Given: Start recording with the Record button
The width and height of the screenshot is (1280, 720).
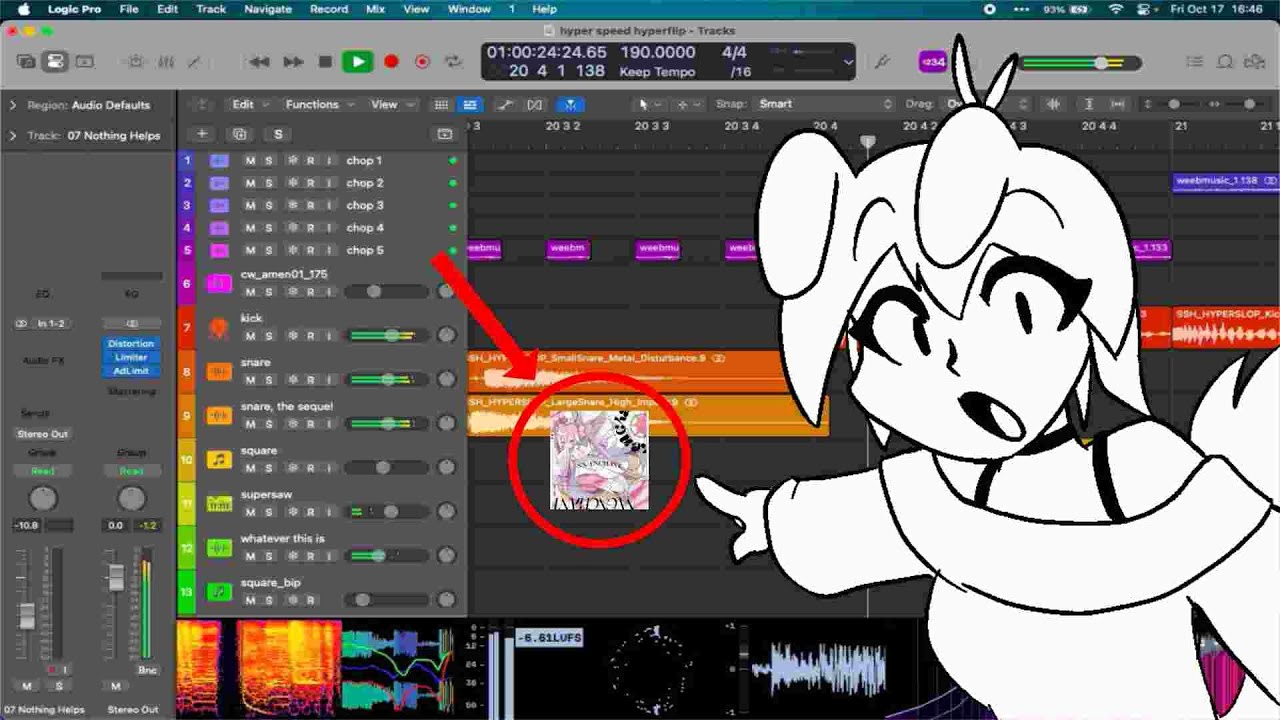Looking at the screenshot, I should (391, 62).
